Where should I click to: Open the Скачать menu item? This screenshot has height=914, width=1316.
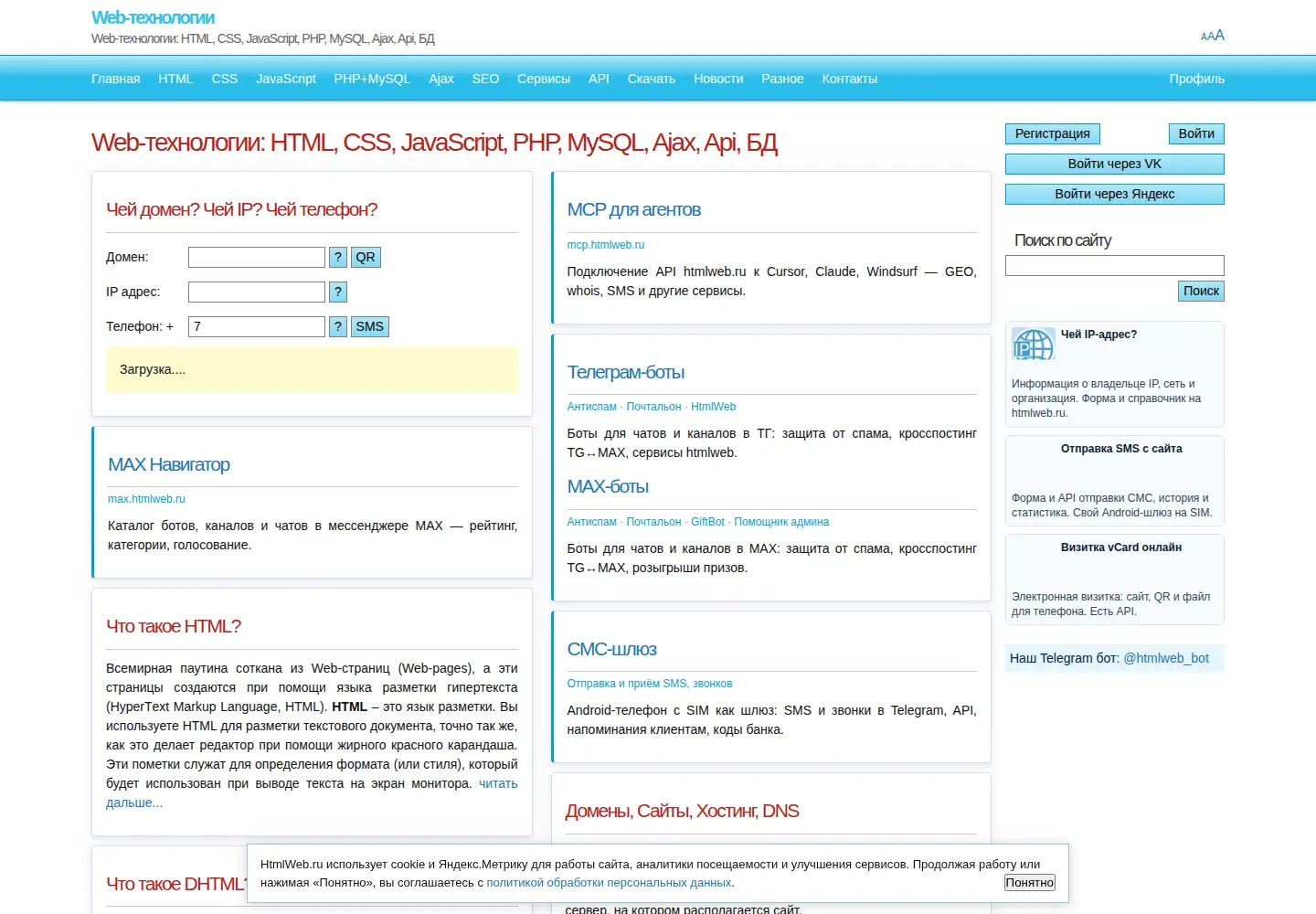652,79
